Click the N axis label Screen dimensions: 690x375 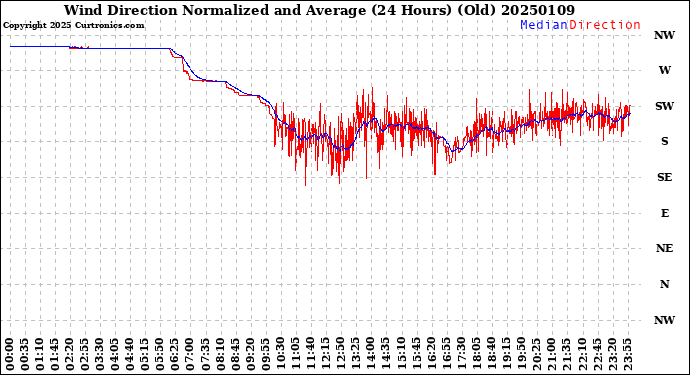pos(664,284)
